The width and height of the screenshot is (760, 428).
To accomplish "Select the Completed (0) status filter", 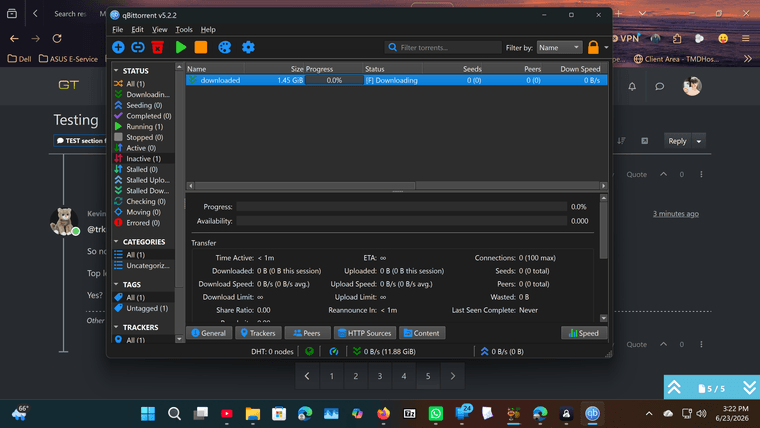I will (x=143, y=116).
